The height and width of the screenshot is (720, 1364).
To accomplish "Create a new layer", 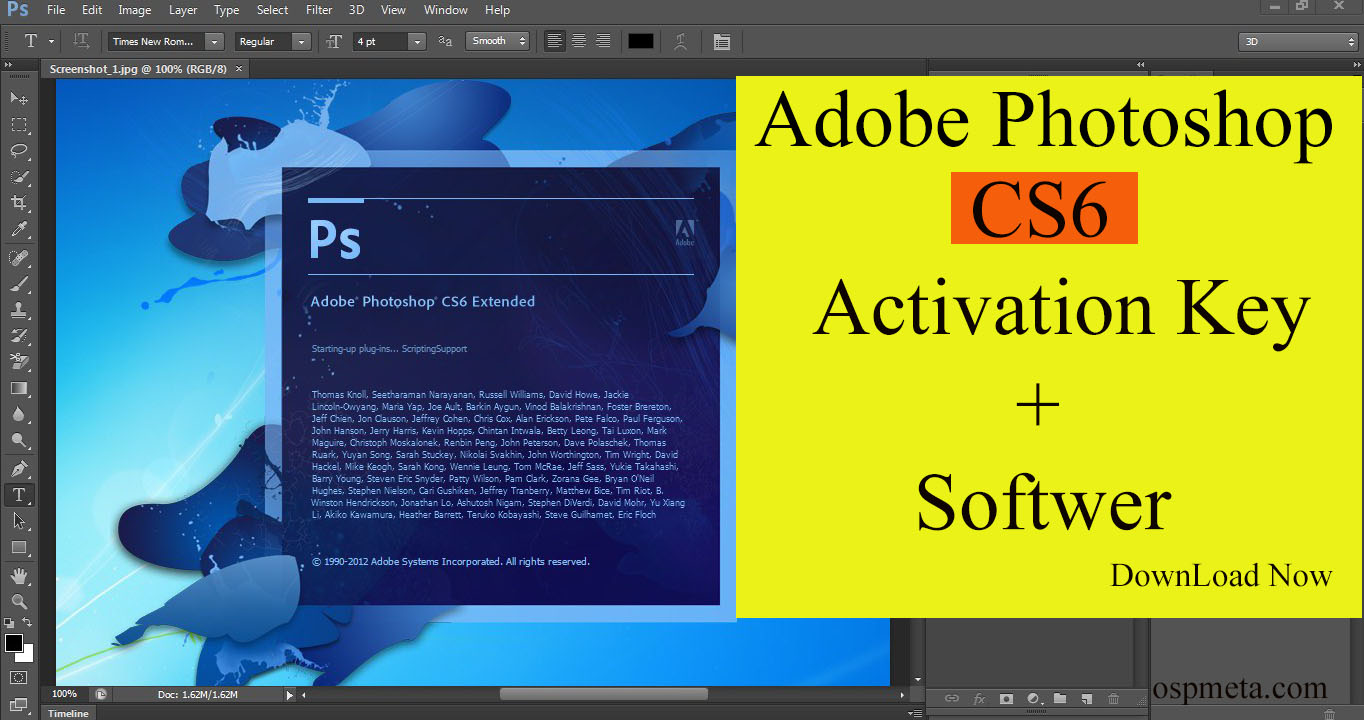I will (x=1087, y=698).
